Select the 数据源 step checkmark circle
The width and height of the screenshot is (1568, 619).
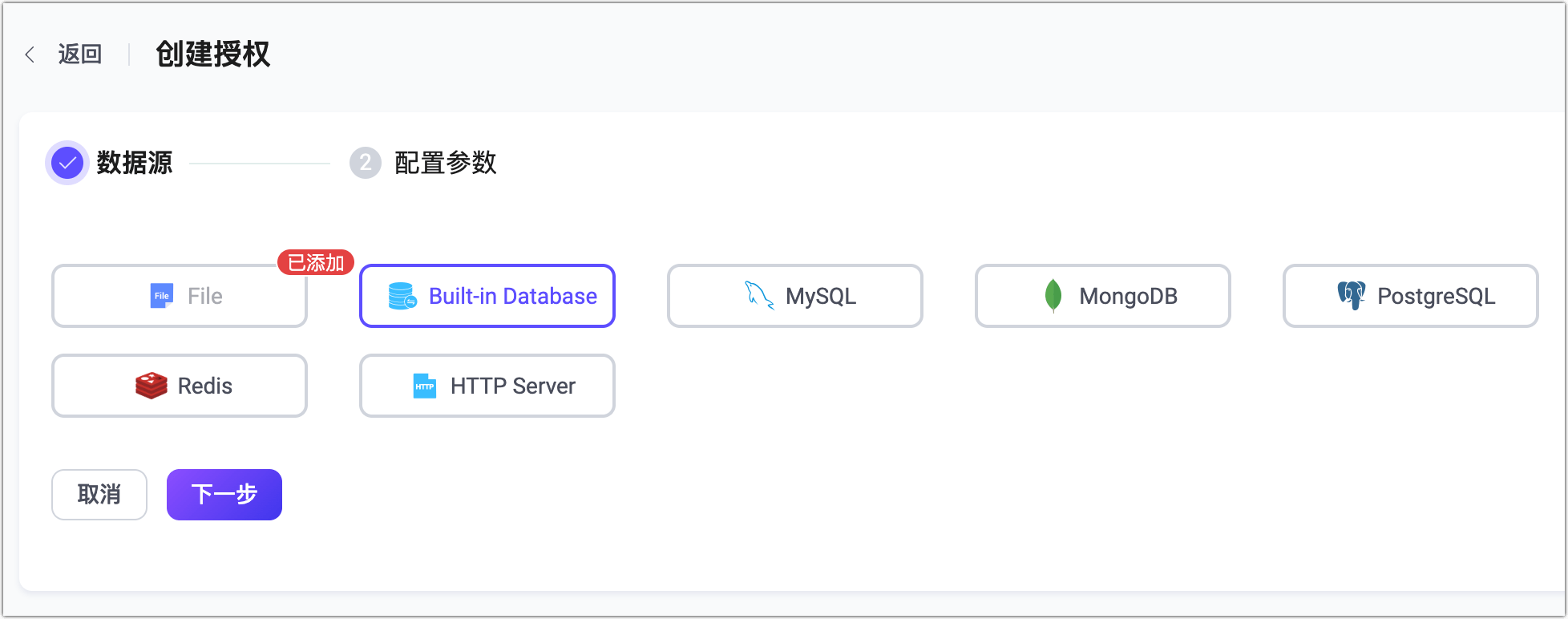(67, 163)
